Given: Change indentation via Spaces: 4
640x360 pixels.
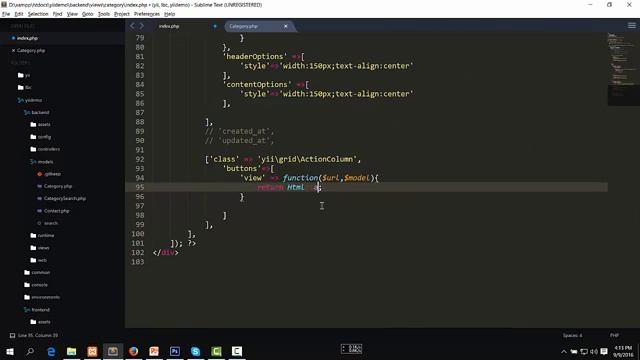Looking at the screenshot, I should [x=572, y=336].
